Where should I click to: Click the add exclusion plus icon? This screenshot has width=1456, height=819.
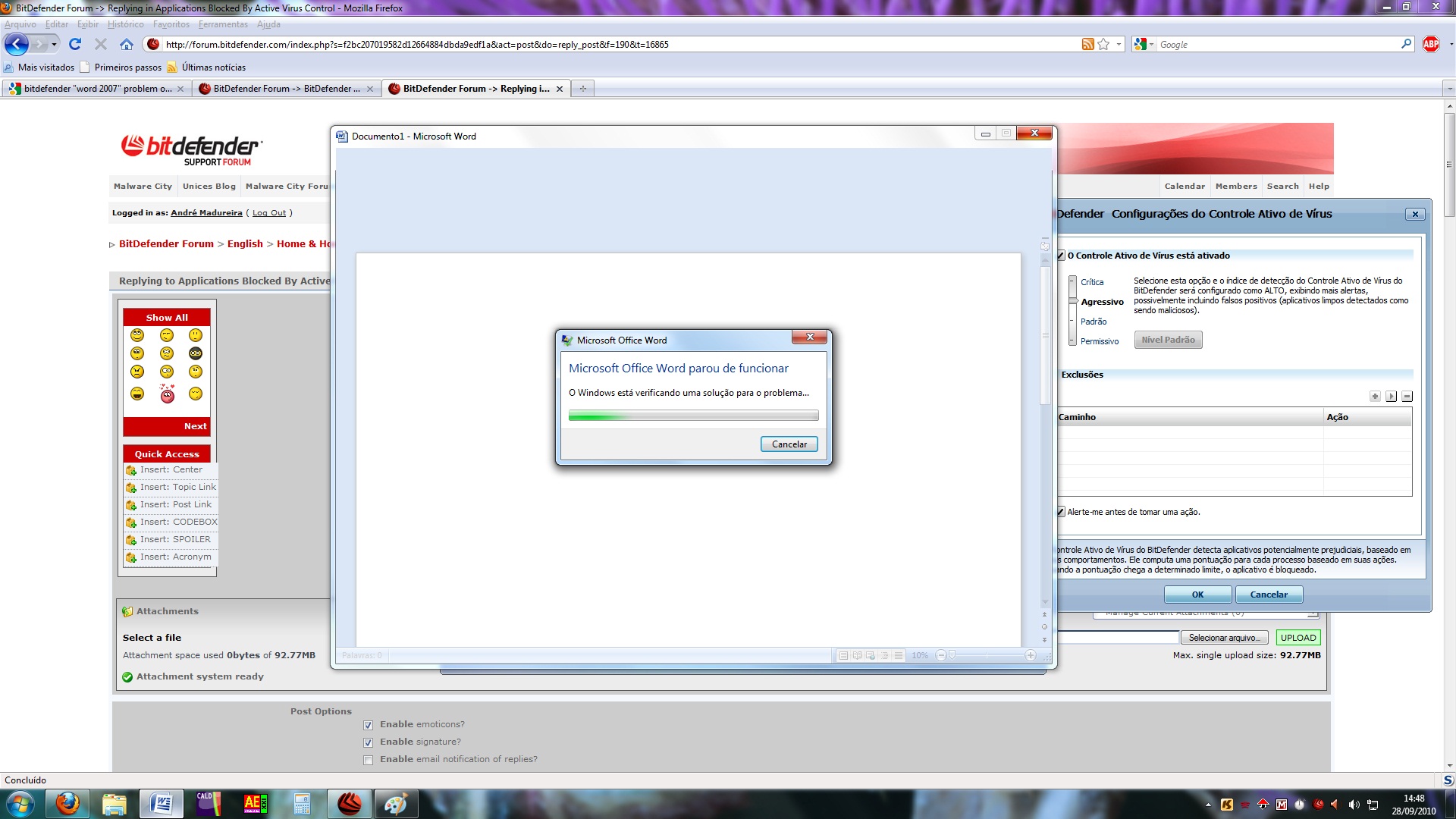tap(1375, 397)
